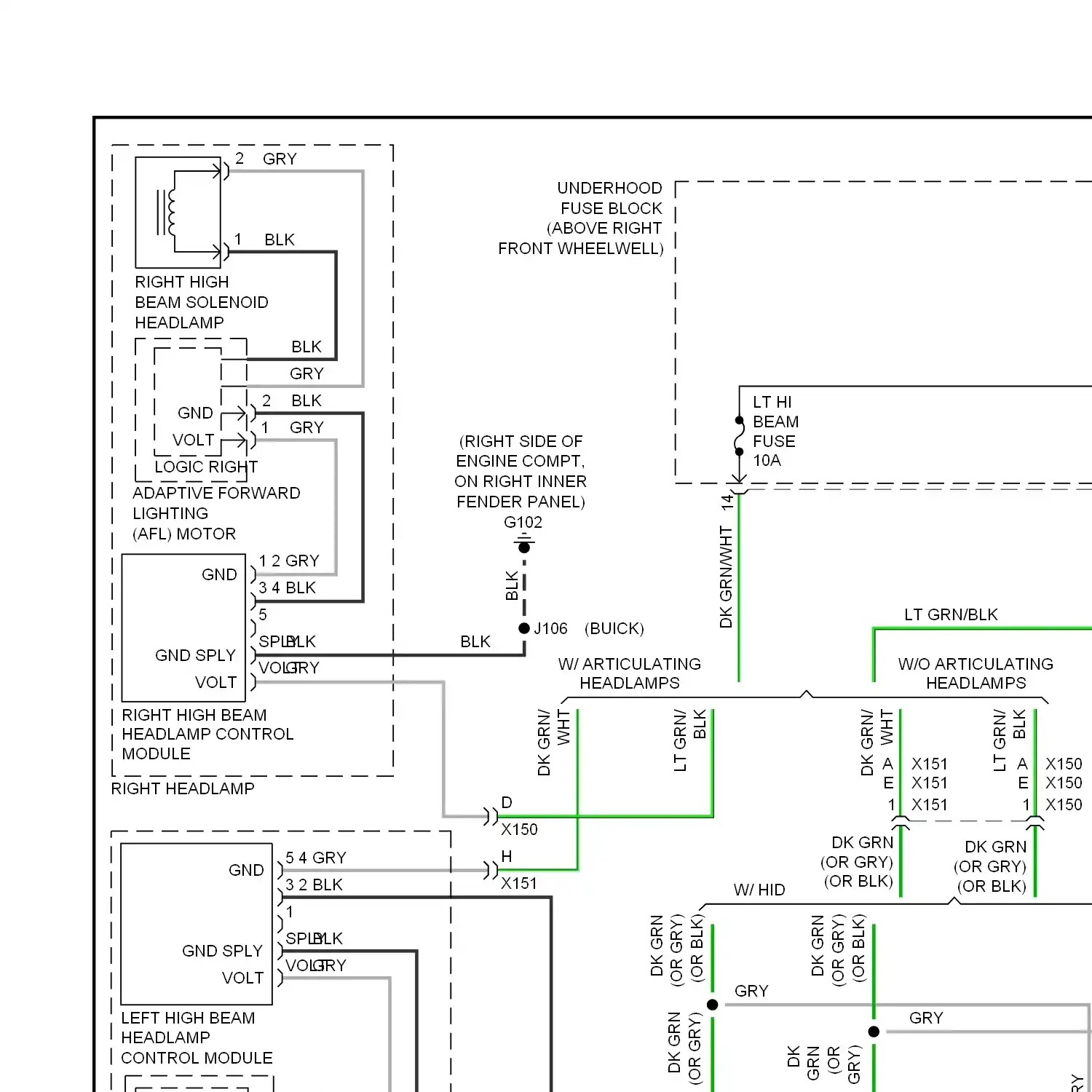This screenshot has height=1092, width=1092.
Task: Select the 'LT HI BEAM FUSE 10A' text
Action: point(775,431)
